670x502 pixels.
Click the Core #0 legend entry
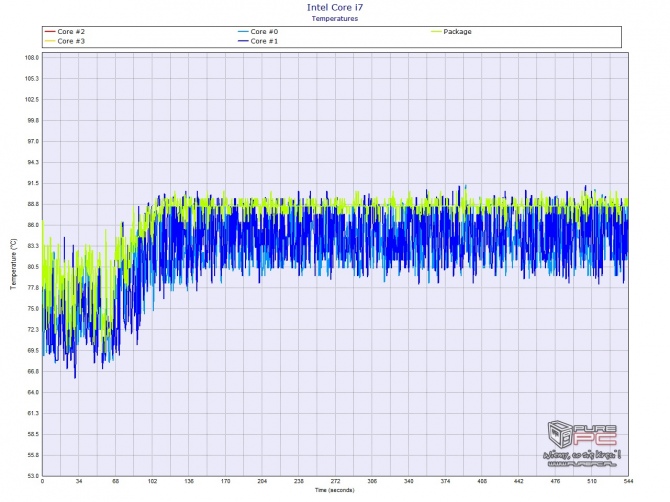[x=258, y=32]
